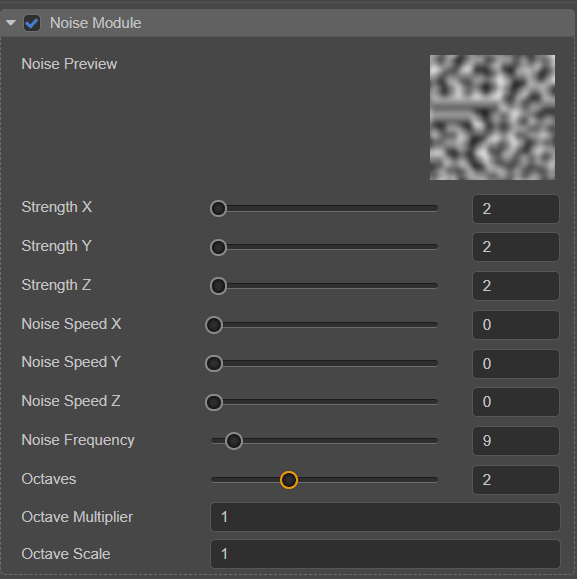Click the Noise Speed X slider handle
The width and height of the screenshot is (577, 579).
214,325
